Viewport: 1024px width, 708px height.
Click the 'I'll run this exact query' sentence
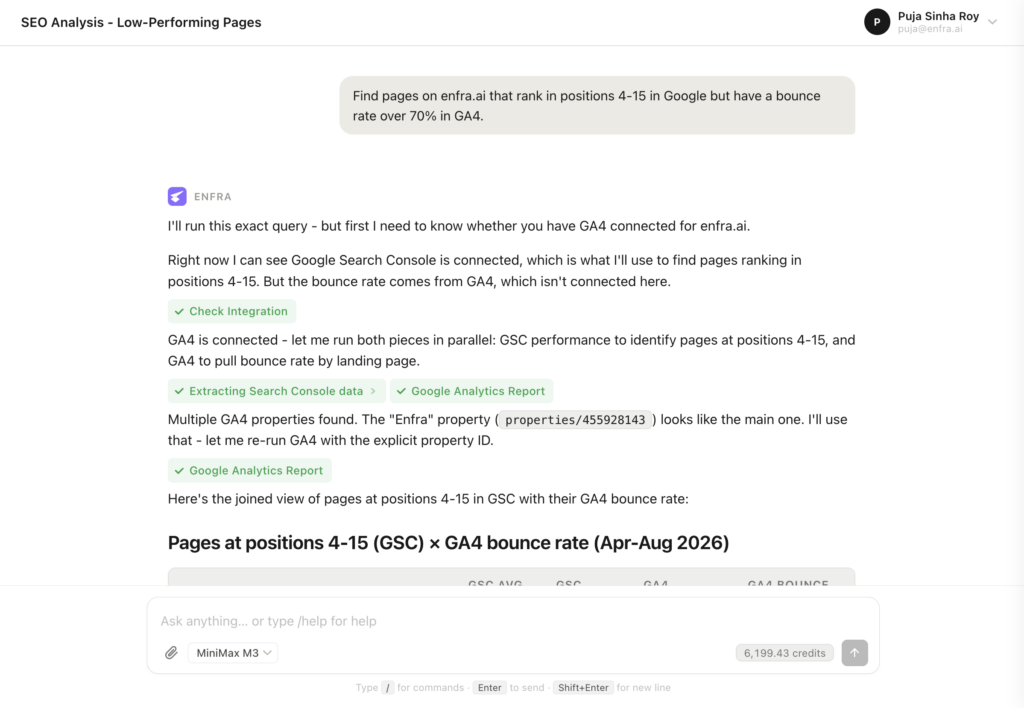pyautogui.click(x=459, y=226)
